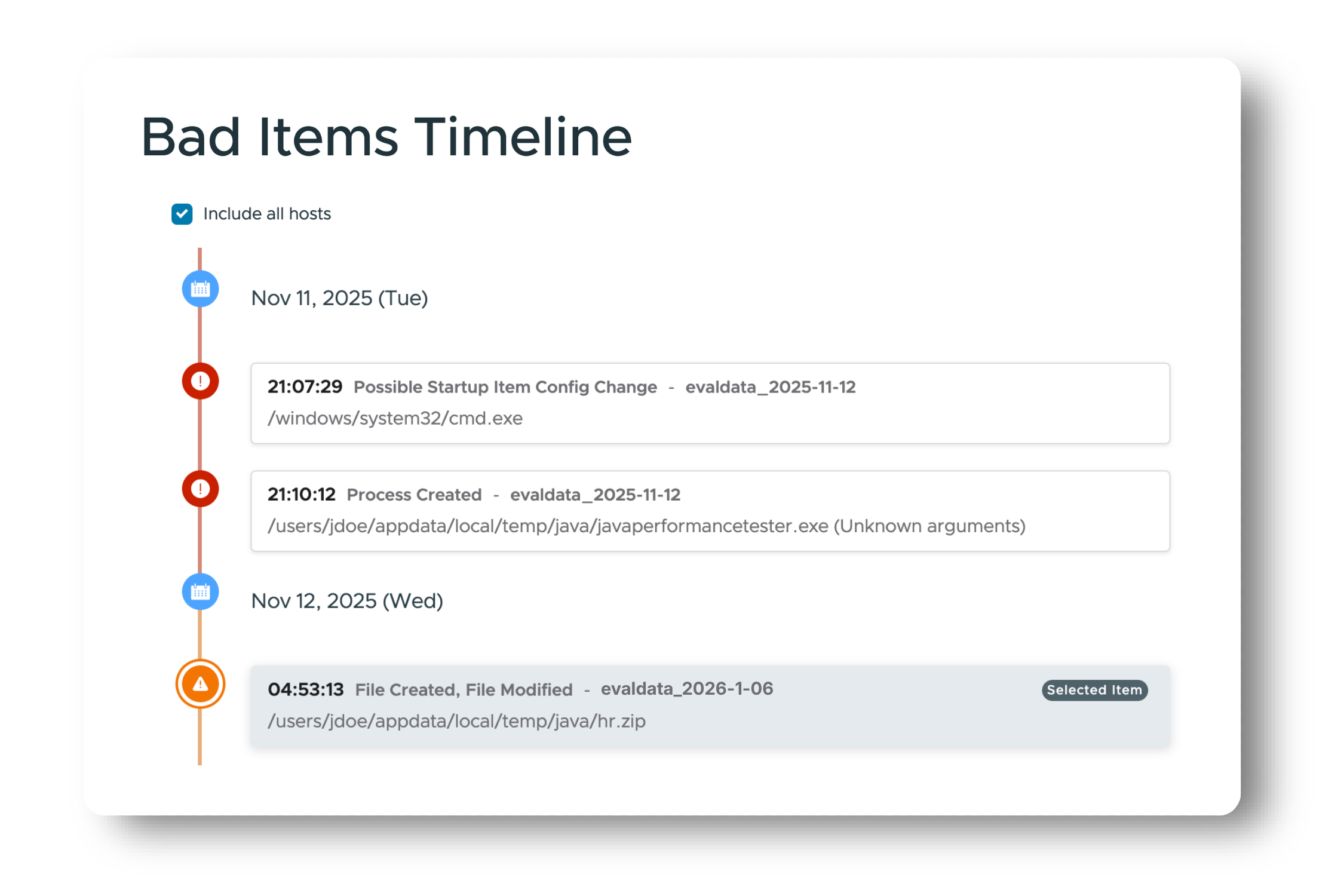This screenshot has height=896, width=1344.
Task: Click the Selected Item badge
Action: [x=1094, y=690]
